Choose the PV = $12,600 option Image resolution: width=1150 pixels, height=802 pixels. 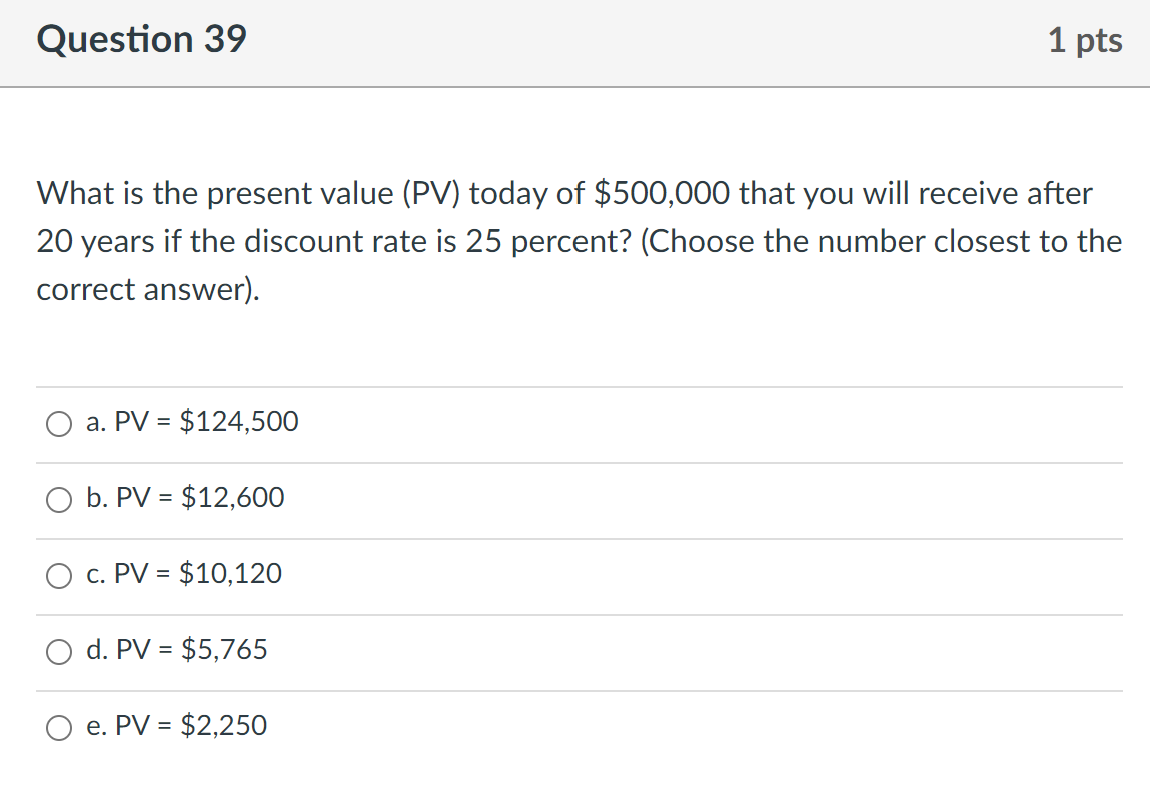[186, 498]
